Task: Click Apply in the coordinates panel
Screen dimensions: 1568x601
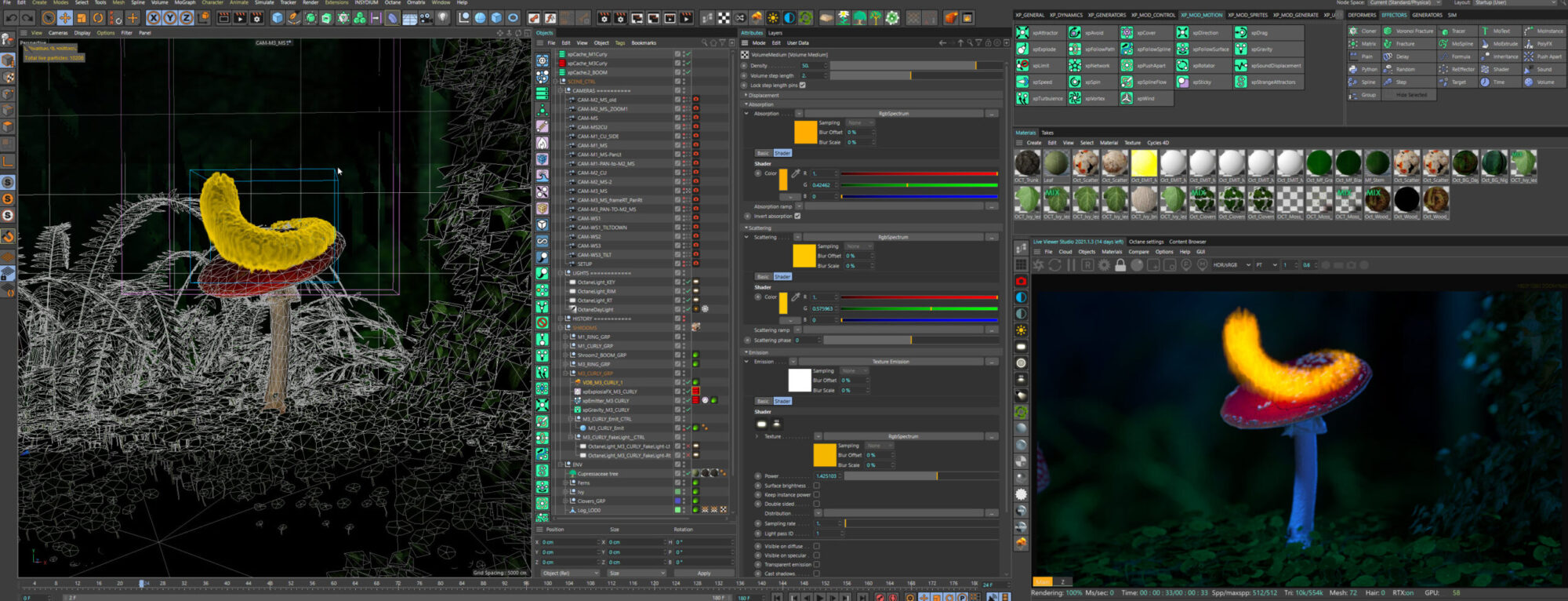Action: (704, 573)
